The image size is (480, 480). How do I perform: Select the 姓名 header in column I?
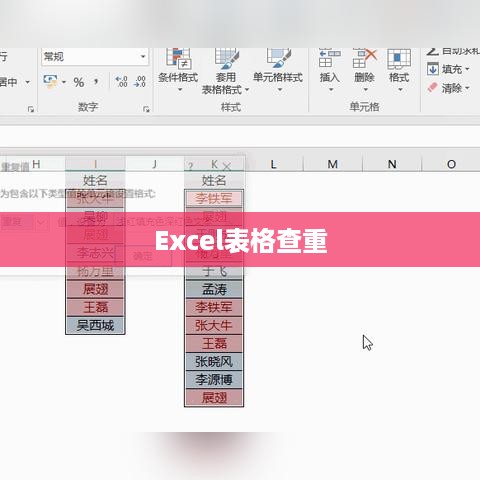(x=95, y=180)
